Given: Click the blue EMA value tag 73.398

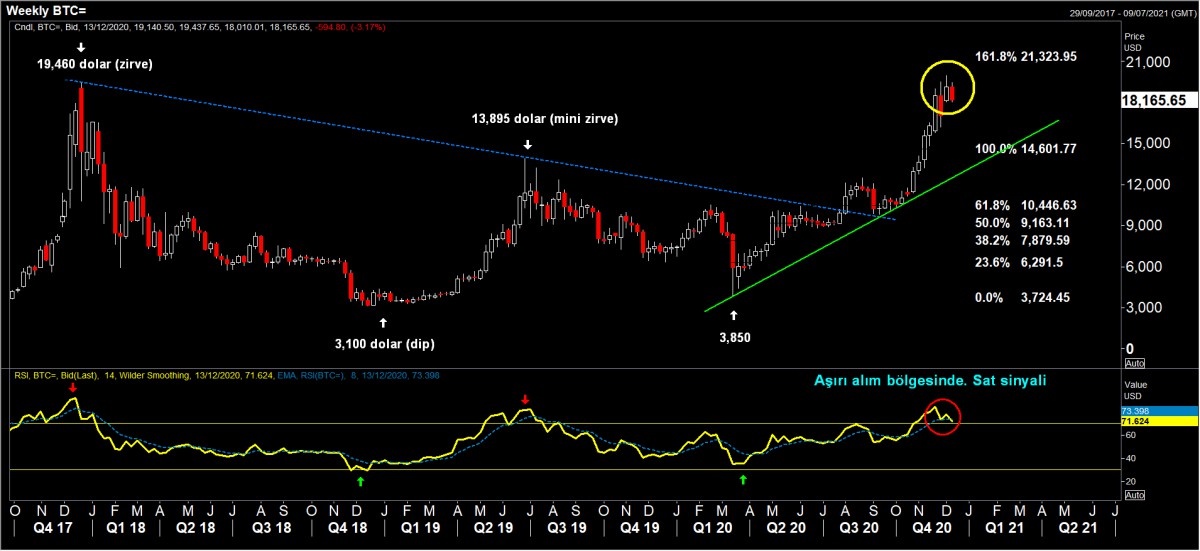Looking at the screenshot, I should [1158, 411].
